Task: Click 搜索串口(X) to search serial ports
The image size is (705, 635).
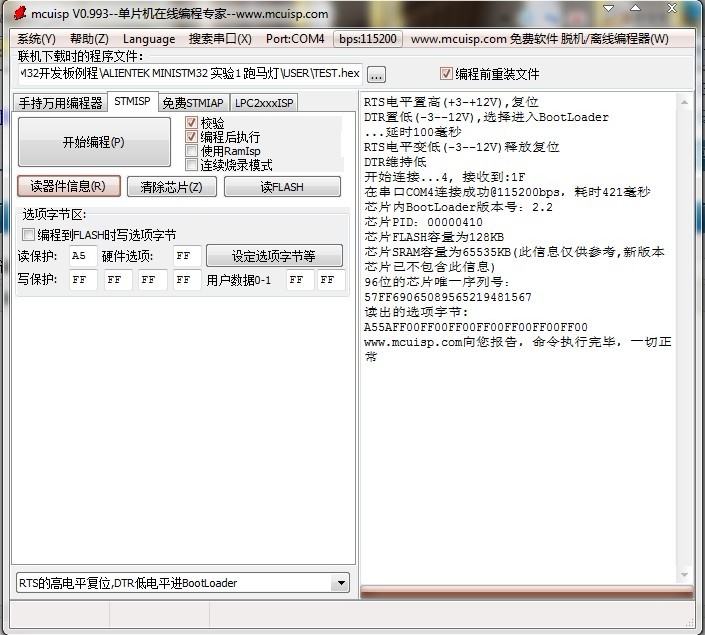Action: pos(220,39)
